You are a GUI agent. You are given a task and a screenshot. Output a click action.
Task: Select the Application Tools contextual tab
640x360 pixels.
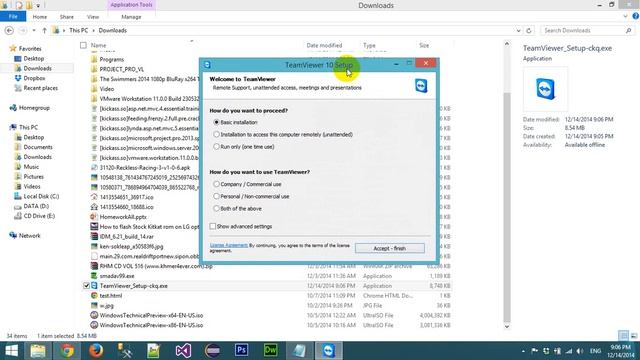[x=131, y=5]
